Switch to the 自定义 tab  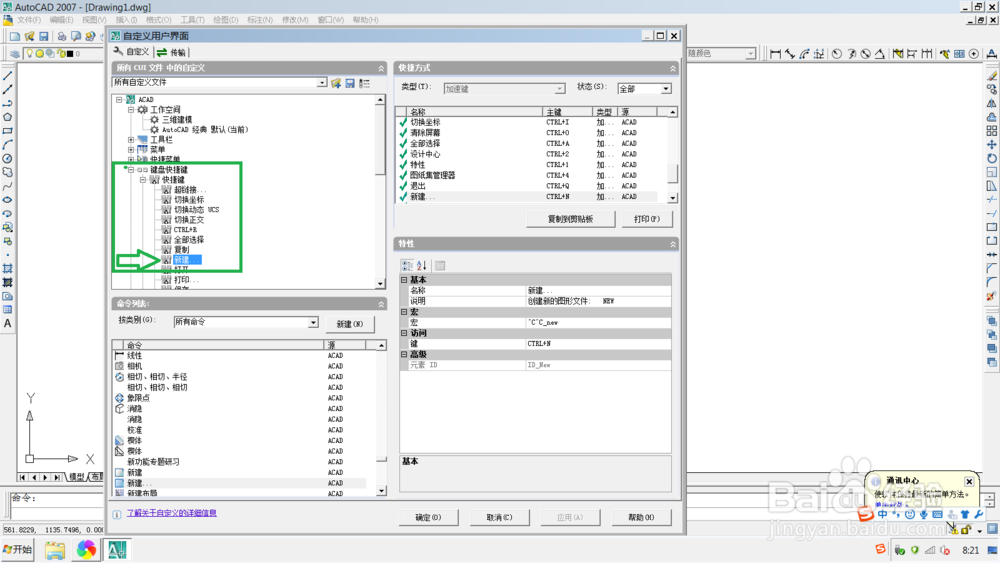tap(131, 52)
